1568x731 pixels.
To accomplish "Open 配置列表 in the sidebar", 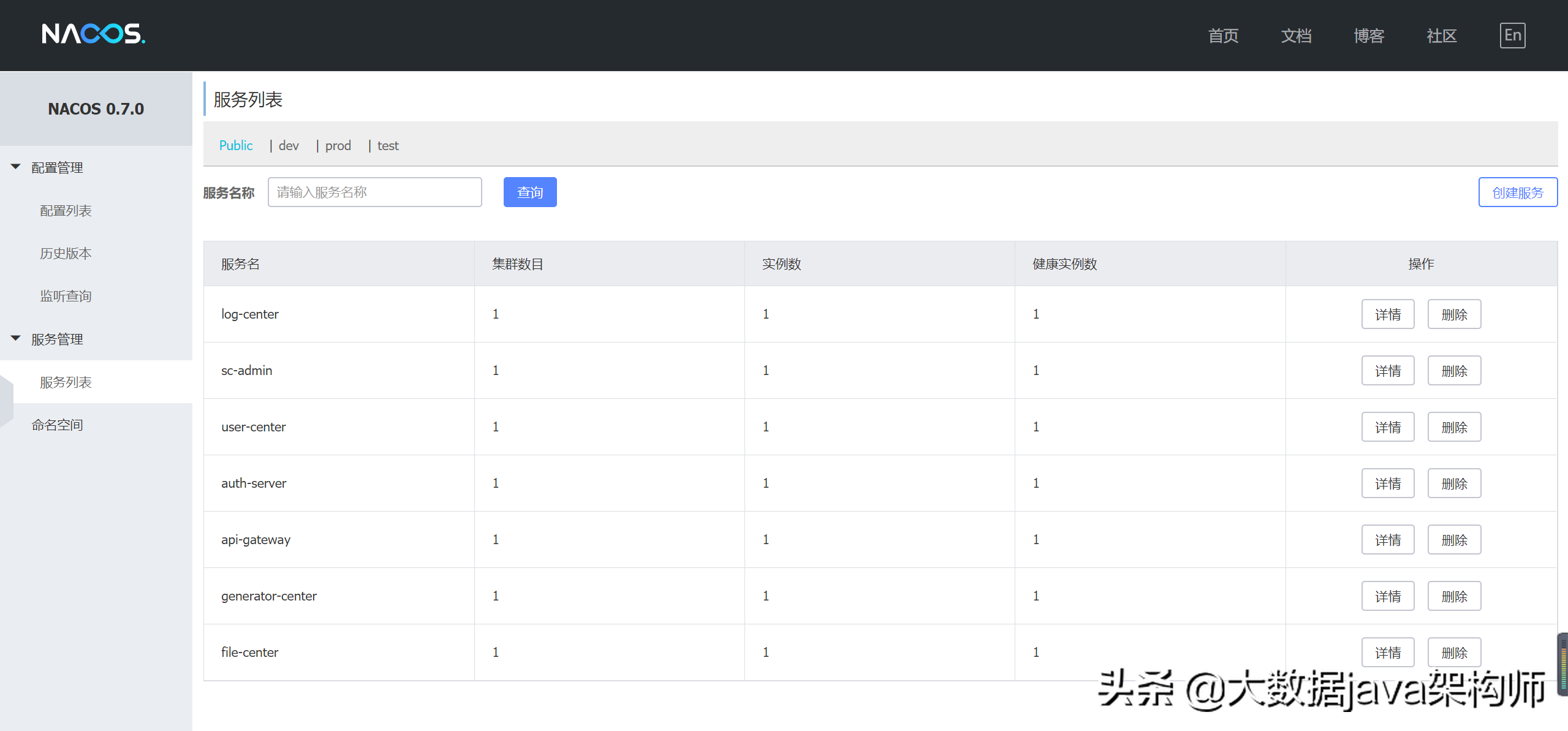I will [x=66, y=211].
